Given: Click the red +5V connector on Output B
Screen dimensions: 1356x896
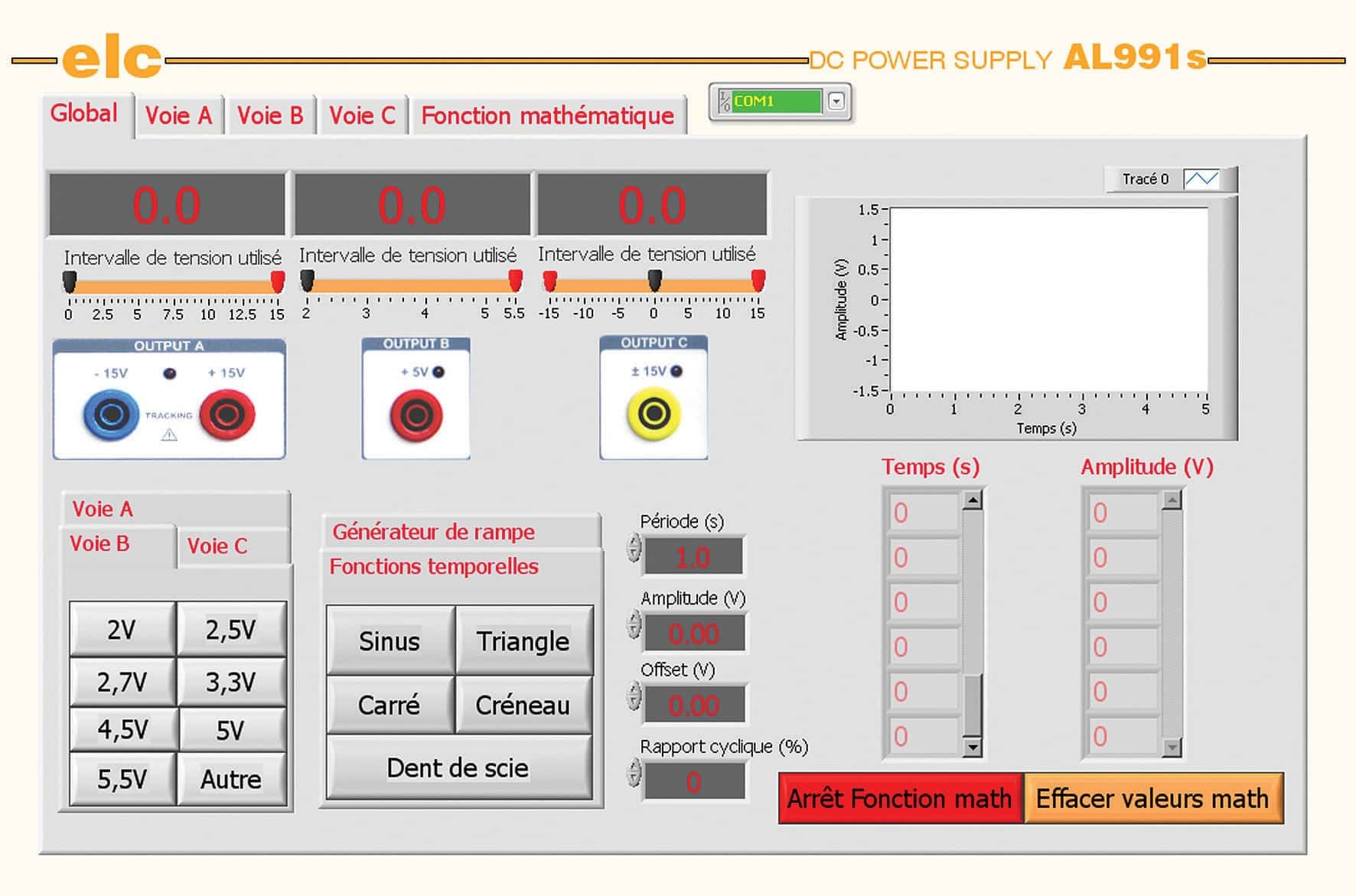Looking at the screenshot, I should click(416, 415).
